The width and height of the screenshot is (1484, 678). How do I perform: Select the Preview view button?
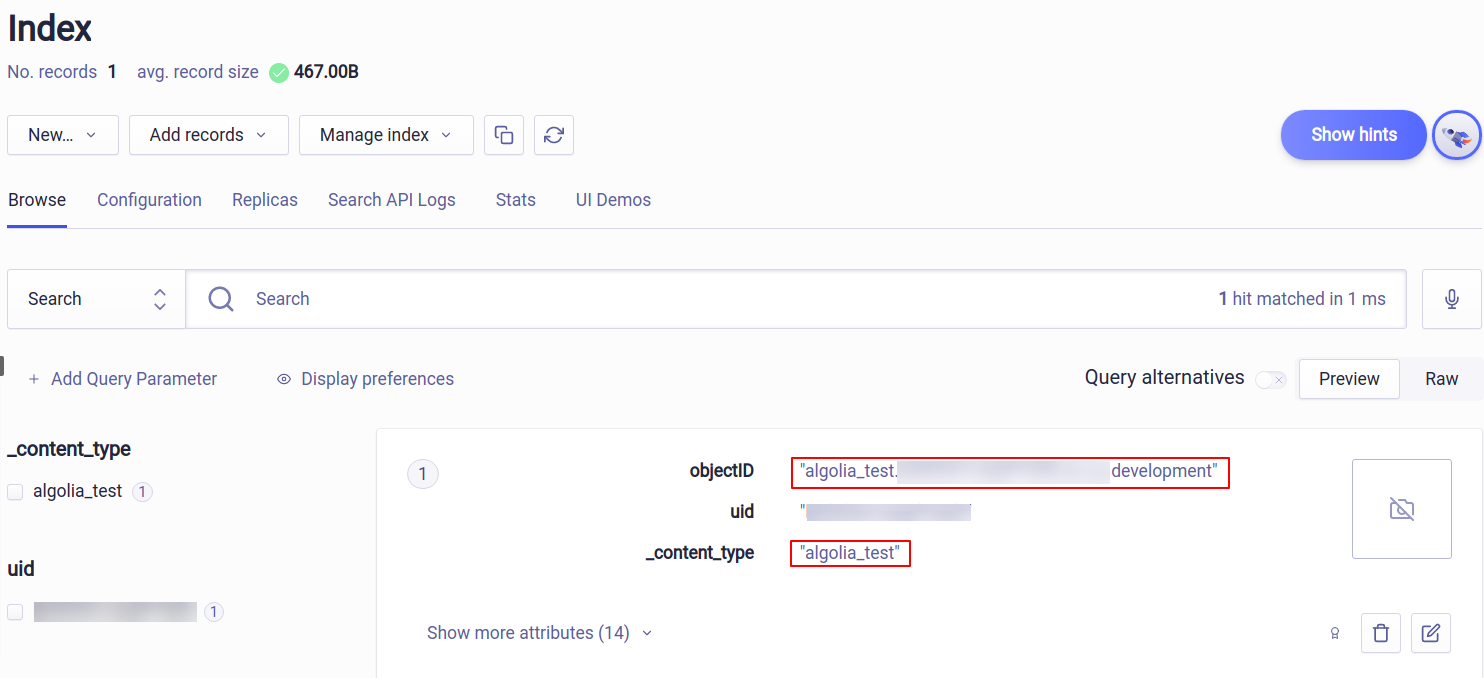coord(1349,379)
